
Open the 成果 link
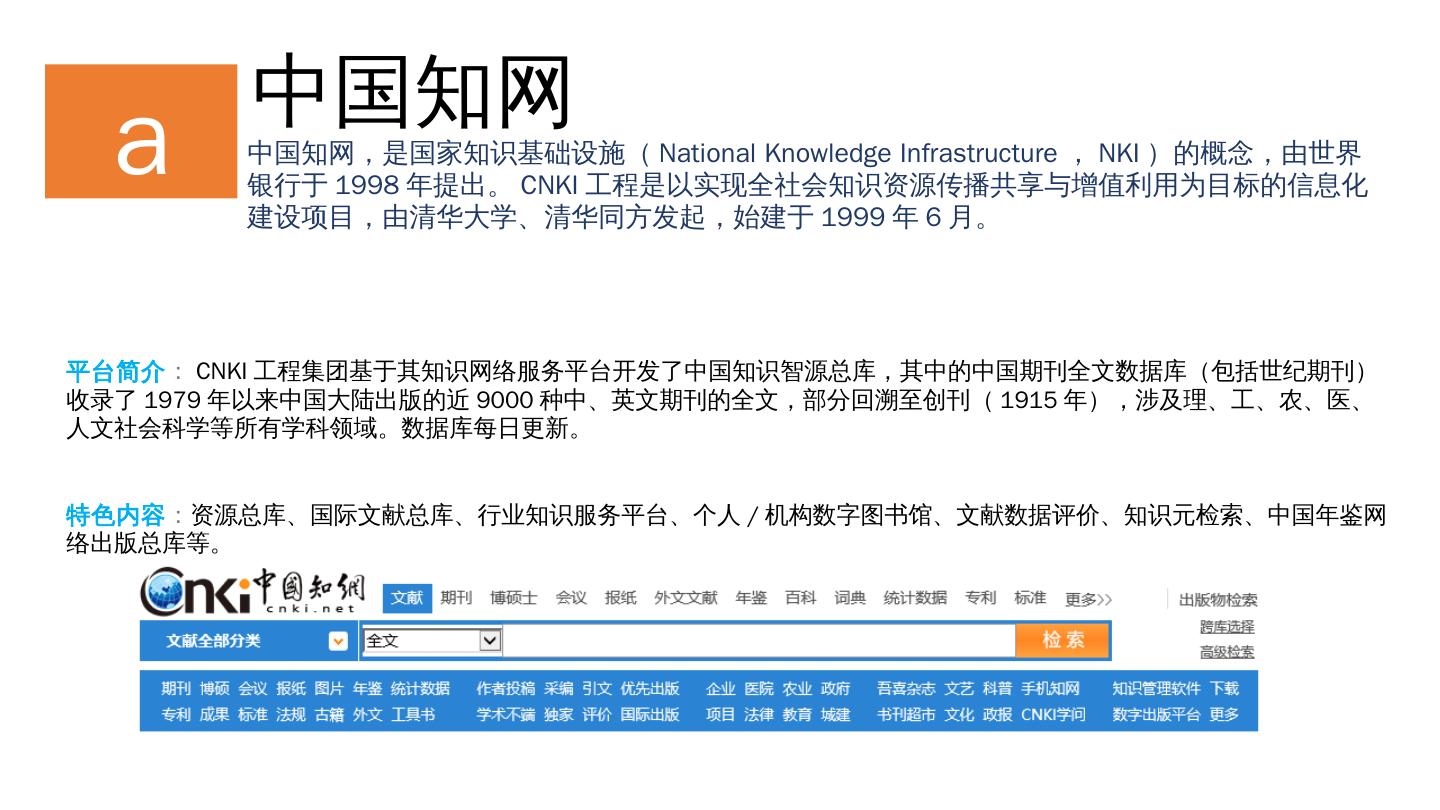[214, 715]
